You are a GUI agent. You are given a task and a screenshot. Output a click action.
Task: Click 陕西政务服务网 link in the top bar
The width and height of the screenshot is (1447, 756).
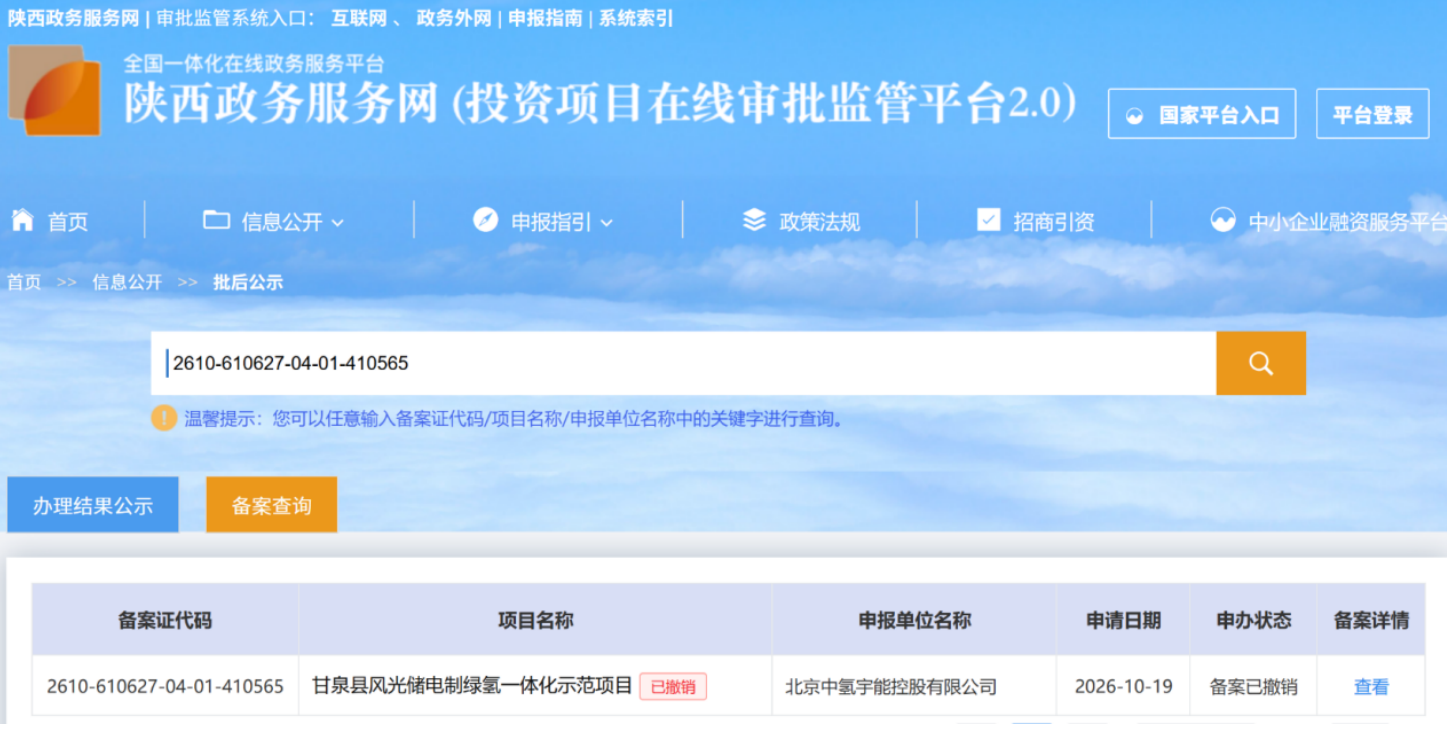pyautogui.click(x=73, y=18)
